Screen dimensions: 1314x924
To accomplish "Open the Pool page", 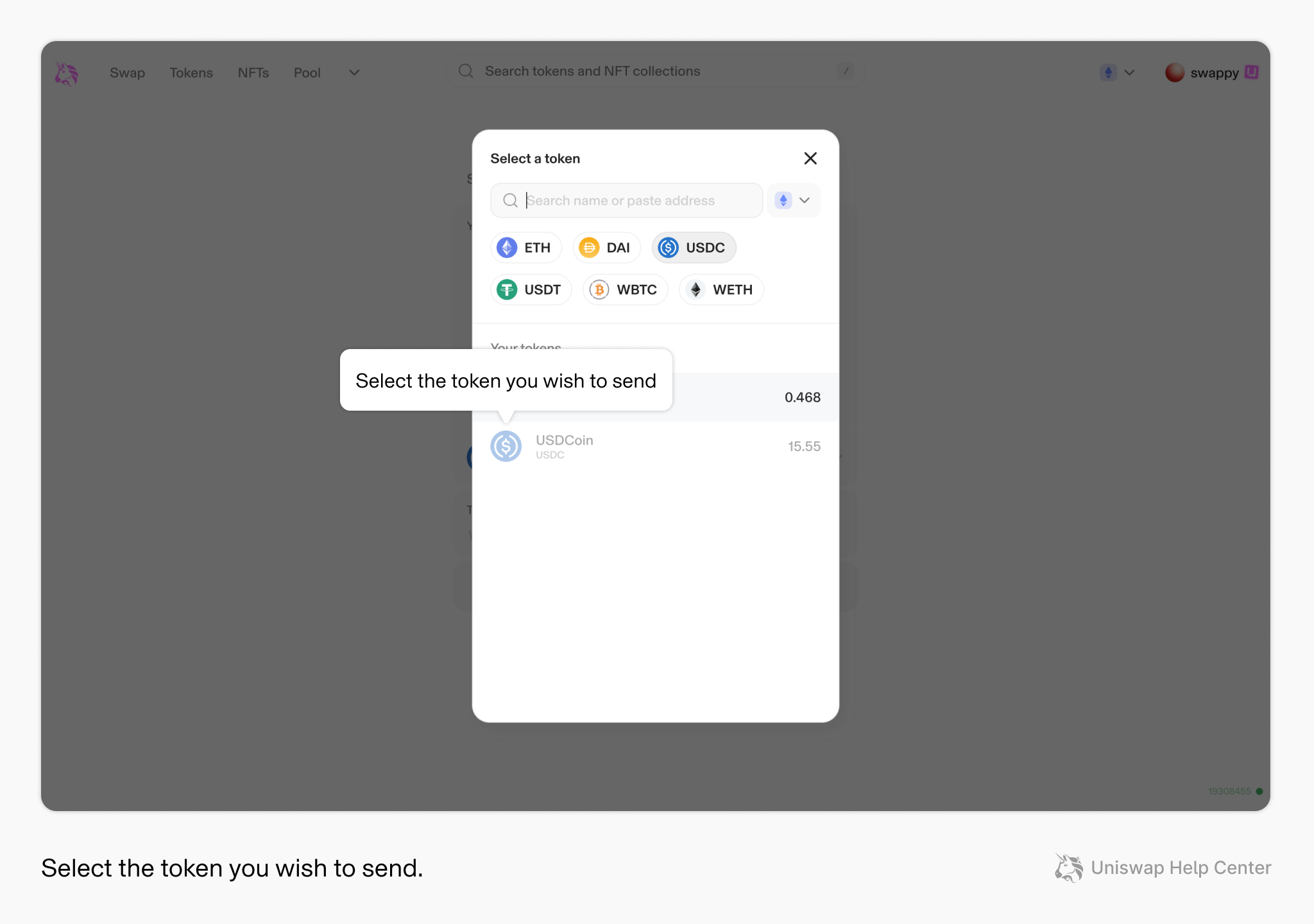I will pos(307,73).
